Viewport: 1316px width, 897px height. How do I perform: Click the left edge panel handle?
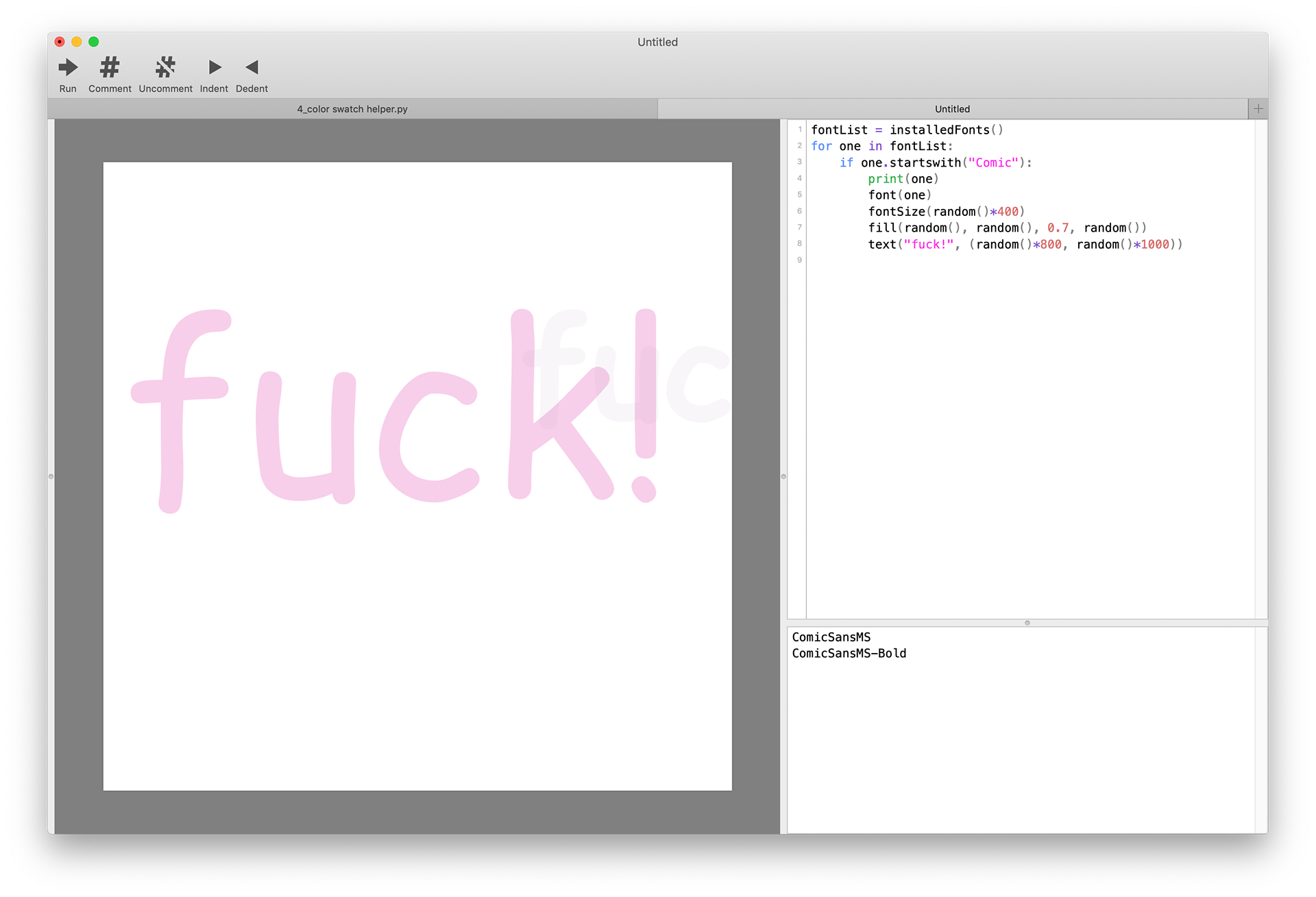click(x=51, y=476)
